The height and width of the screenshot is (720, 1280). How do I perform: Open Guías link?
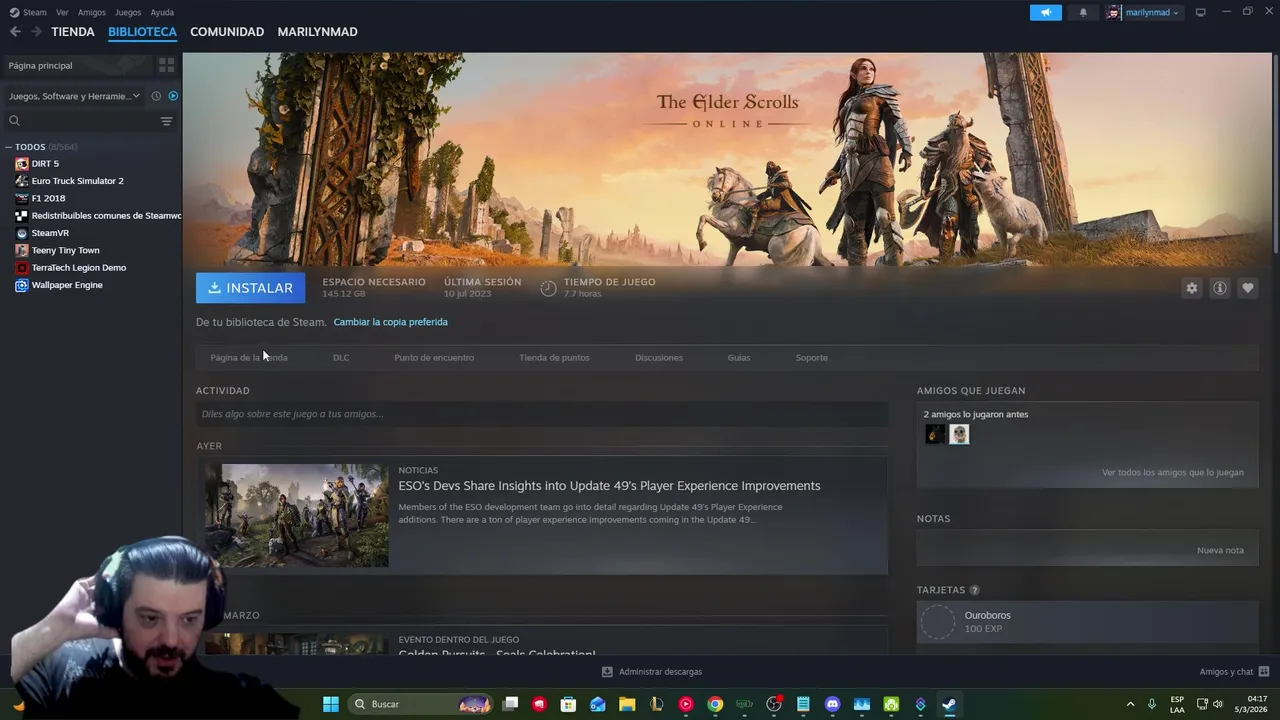coord(739,357)
